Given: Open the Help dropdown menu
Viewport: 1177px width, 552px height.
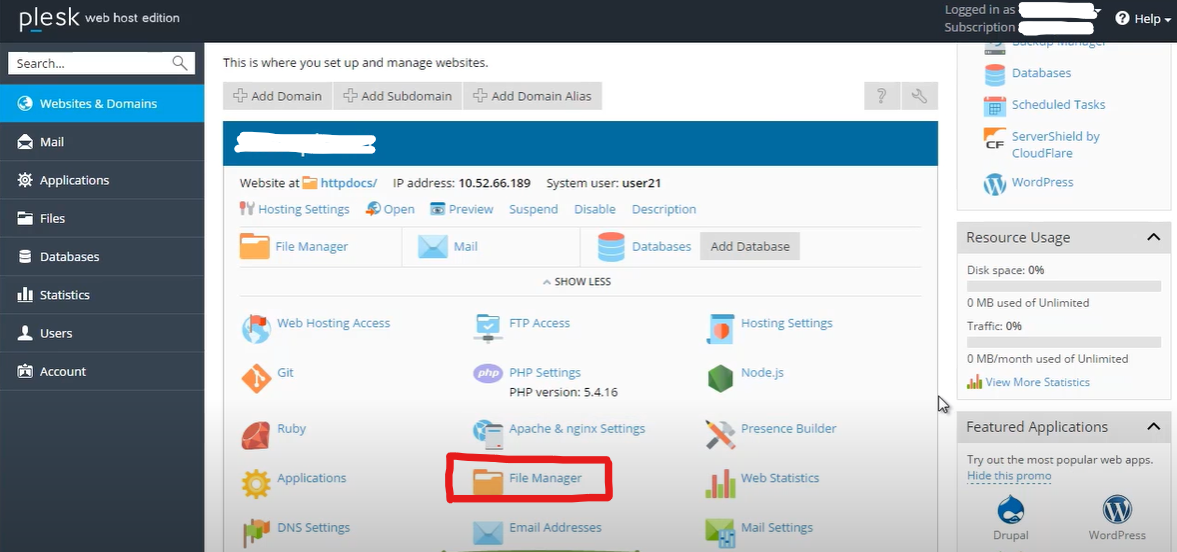Looking at the screenshot, I should 1143,19.
